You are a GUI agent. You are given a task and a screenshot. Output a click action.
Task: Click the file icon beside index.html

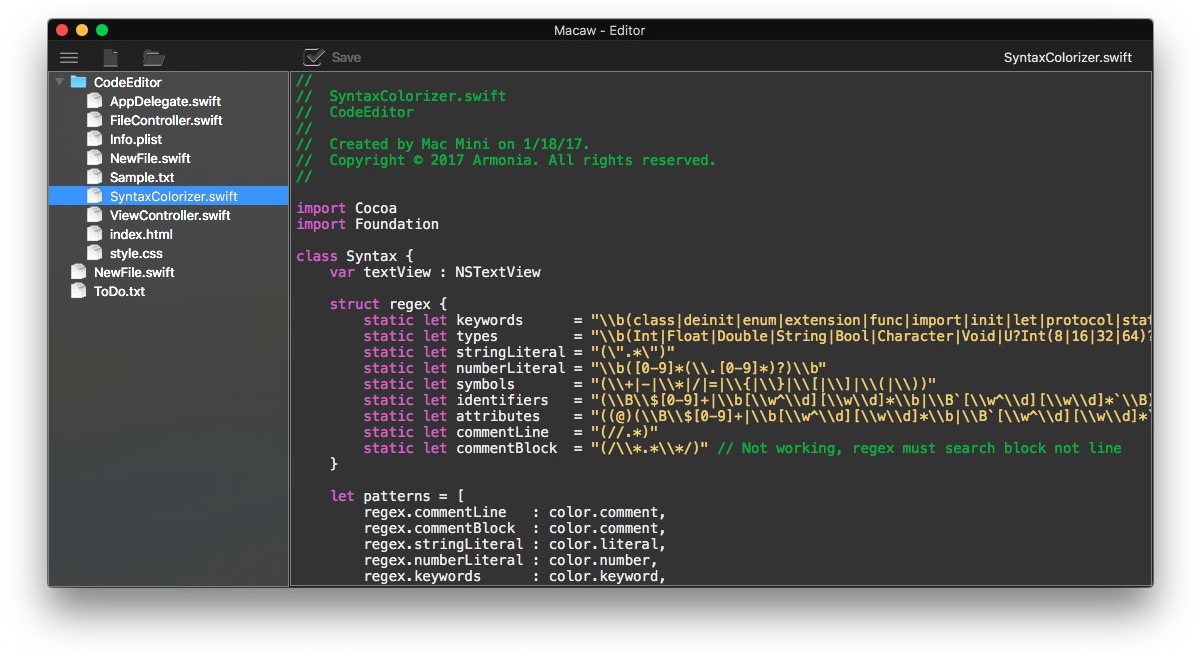point(95,234)
